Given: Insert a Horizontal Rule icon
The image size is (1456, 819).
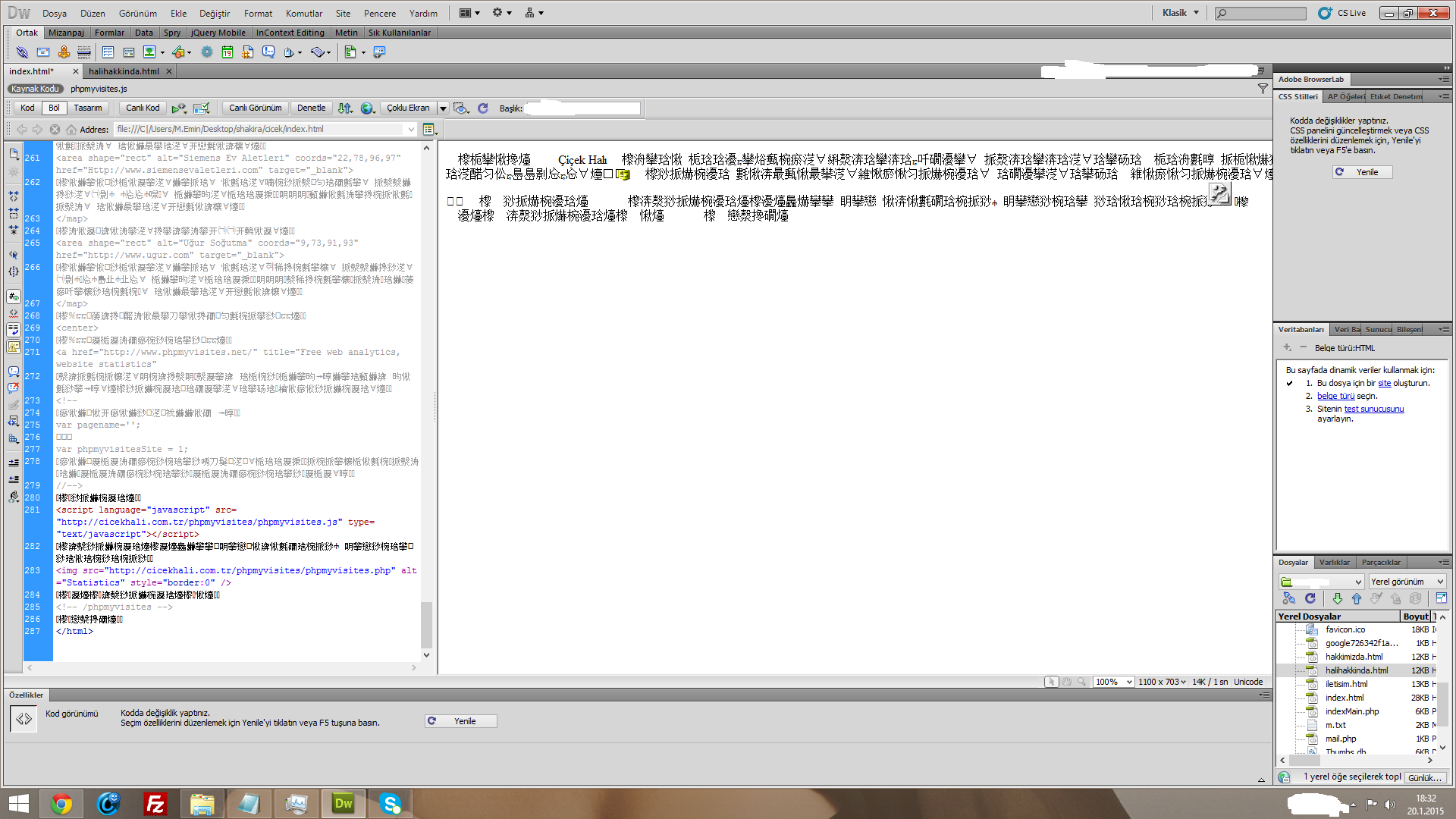Looking at the screenshot, I should 84,52.
